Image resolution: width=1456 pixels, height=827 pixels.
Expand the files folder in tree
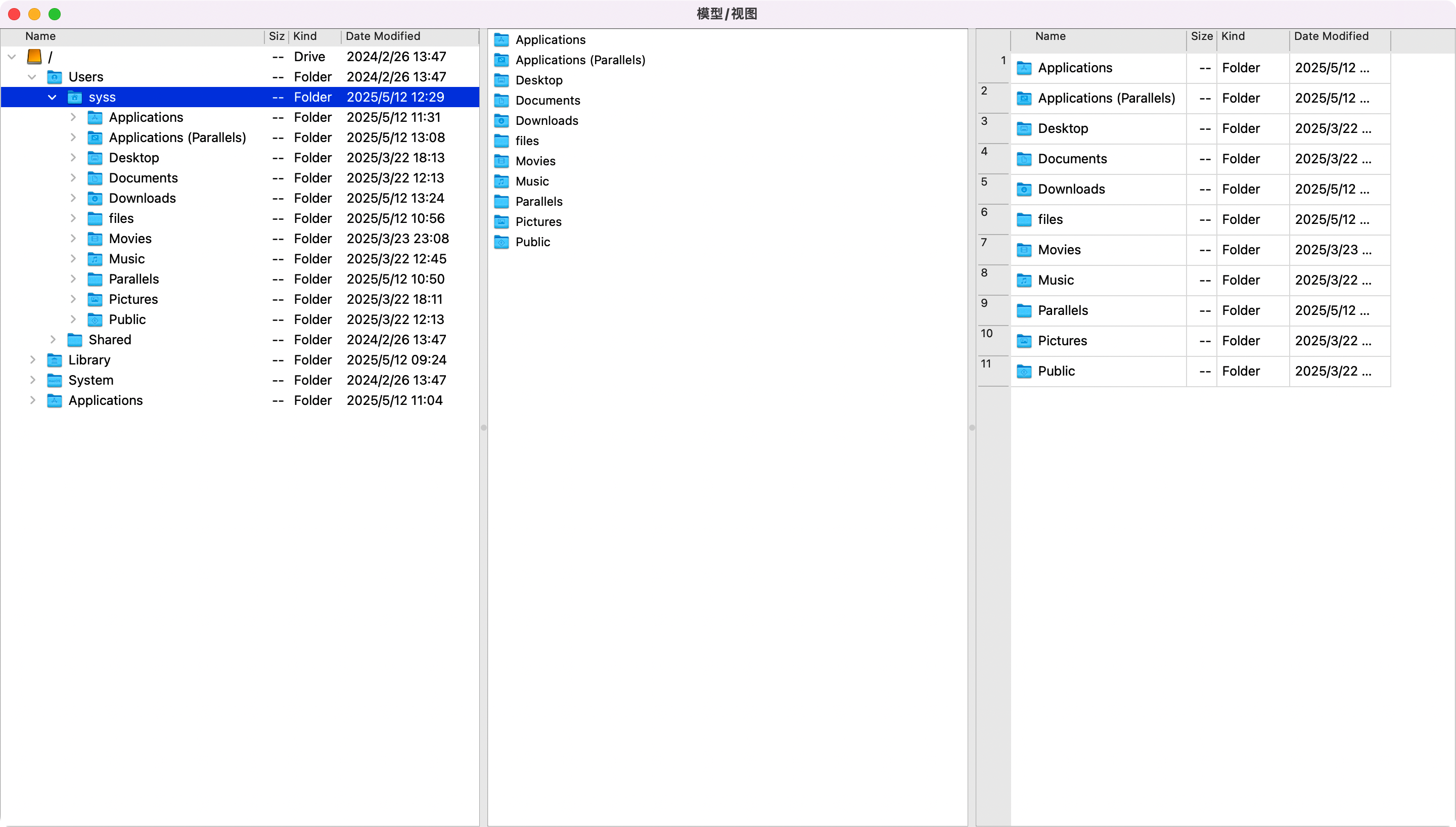coord(73,218)
